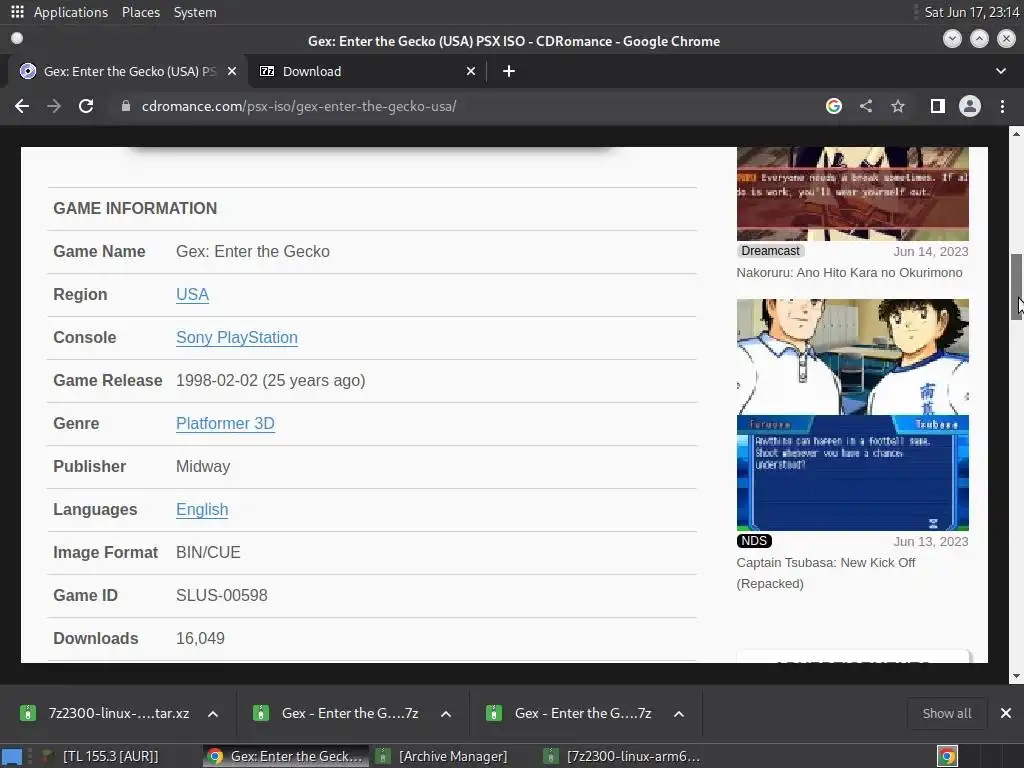
Task: Open Captain Tsubasa: New Kick Off link
Action: tap(826, 573)
